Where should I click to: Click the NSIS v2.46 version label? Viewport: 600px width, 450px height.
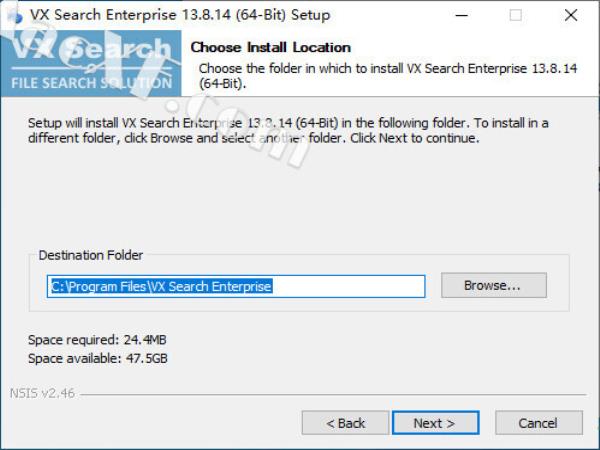(x=42, y=393)
